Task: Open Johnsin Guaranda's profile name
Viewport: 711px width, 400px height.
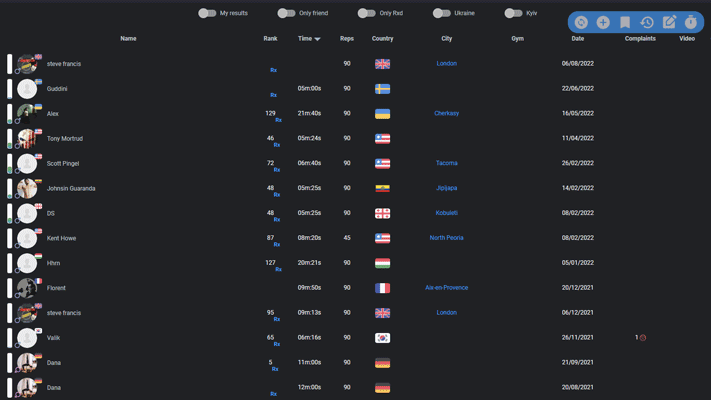Action: [x=71, y=189]
